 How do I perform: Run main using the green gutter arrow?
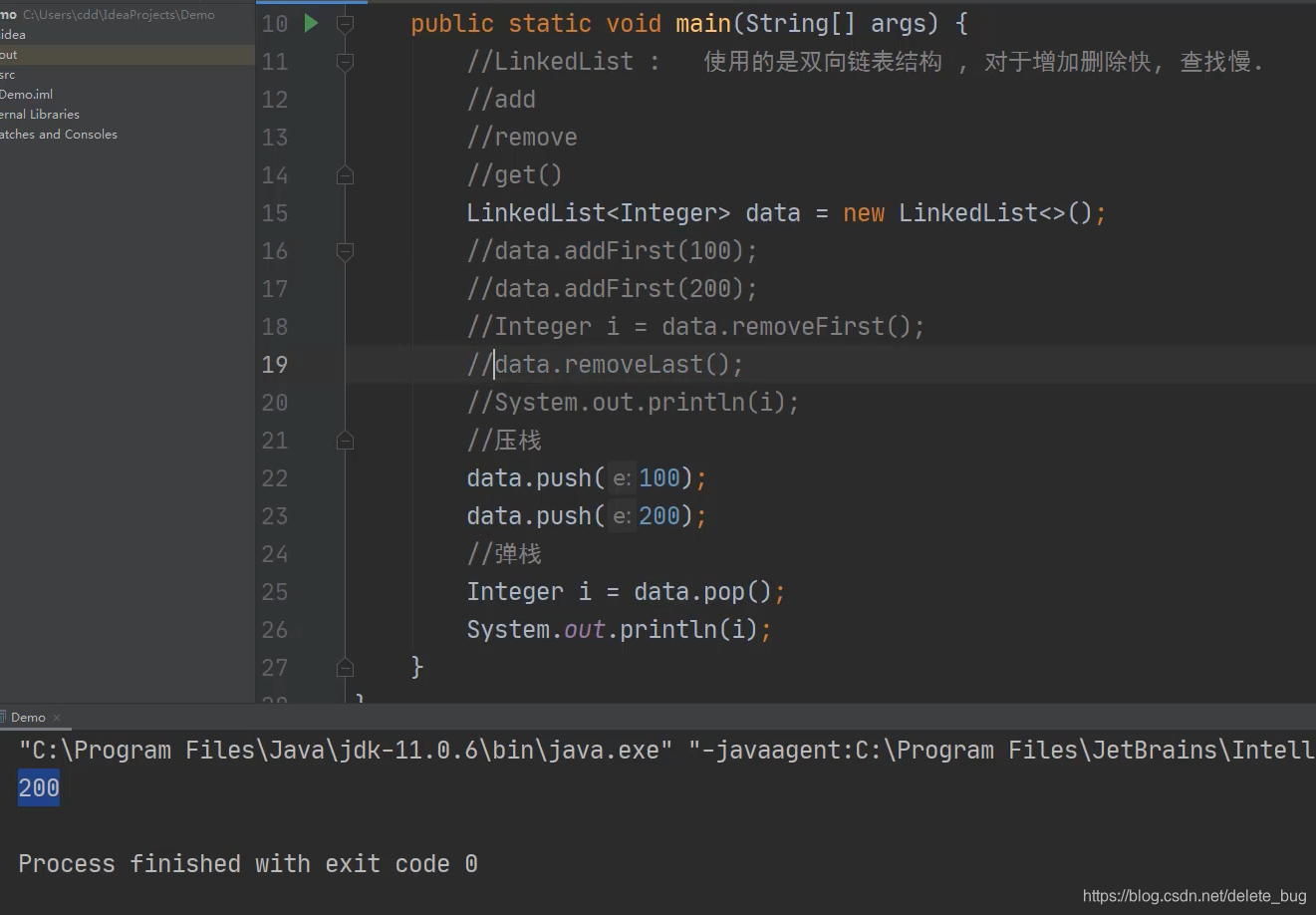coord(311,23)
